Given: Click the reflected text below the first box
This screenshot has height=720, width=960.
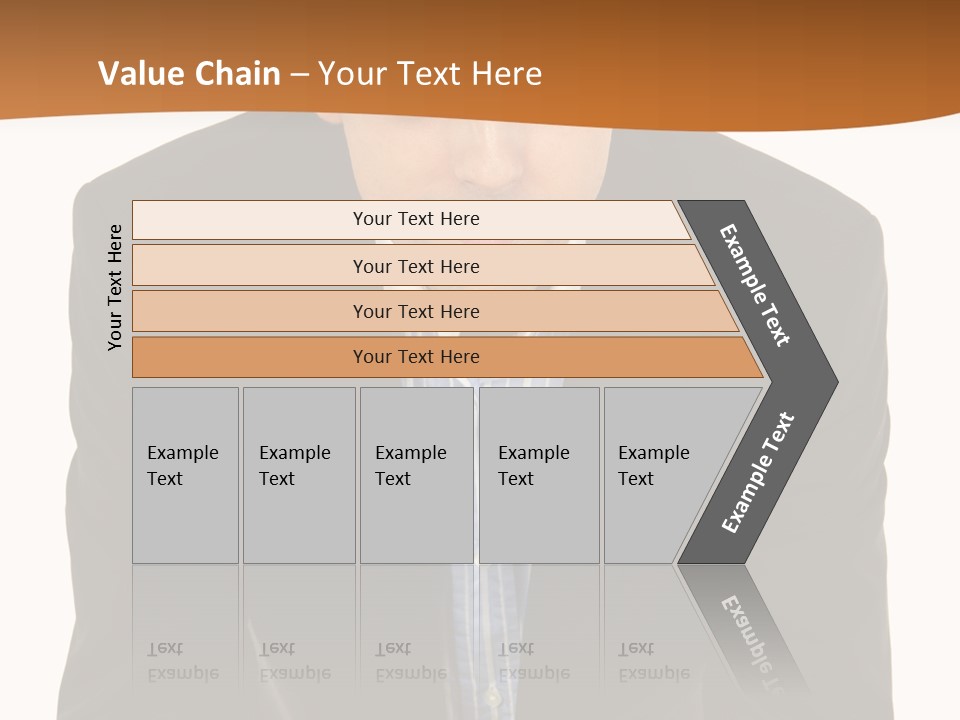Looking at the screenshot, I should pyautogui.click(x=182, y=661).
